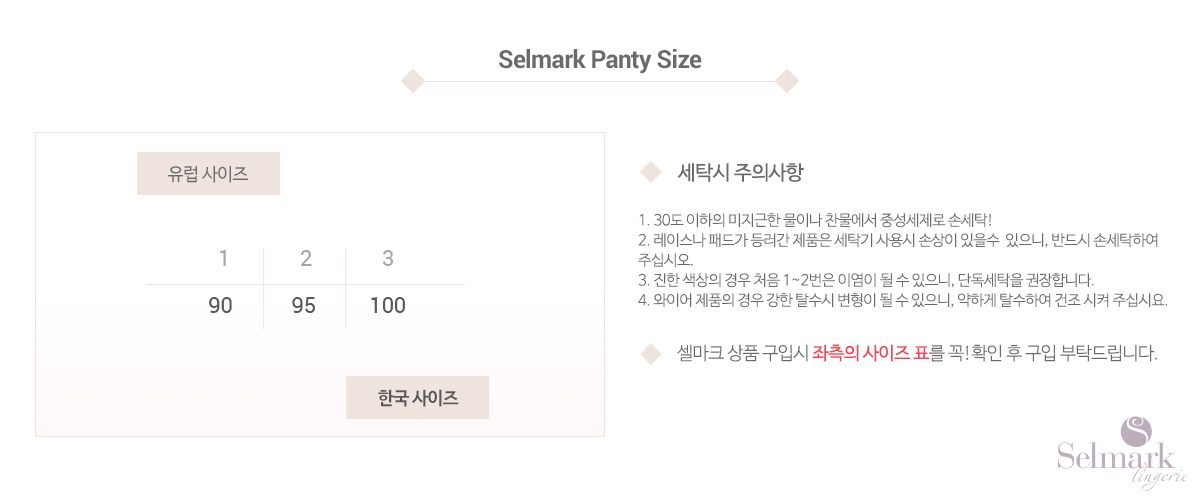Click the diamond left of the title
The image size is (1200, 500).
click(413, 81)
